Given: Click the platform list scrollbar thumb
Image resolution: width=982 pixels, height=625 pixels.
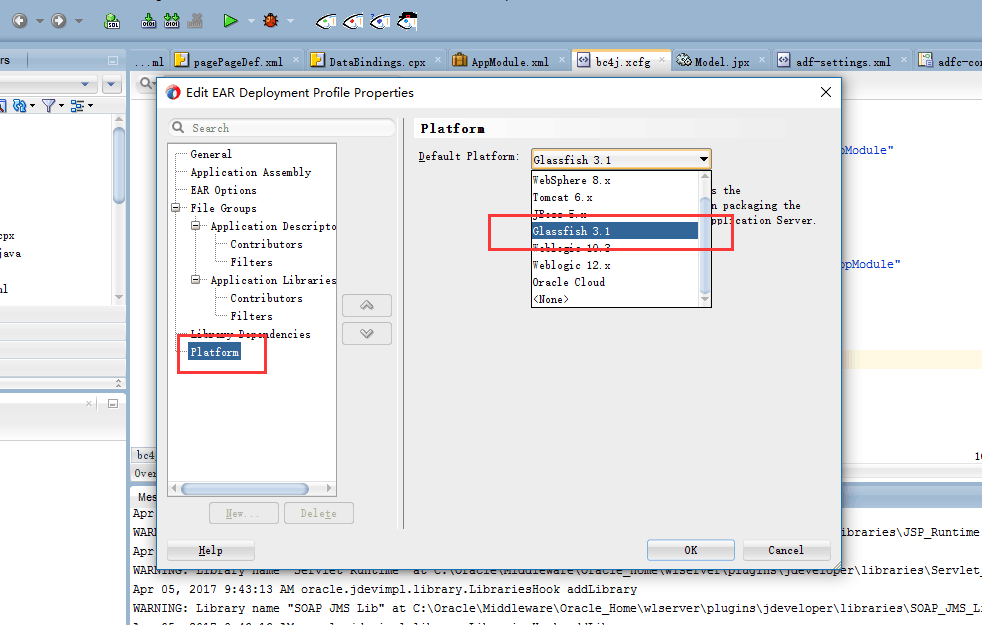Looking at the screenshot, I should pos(705,245).
